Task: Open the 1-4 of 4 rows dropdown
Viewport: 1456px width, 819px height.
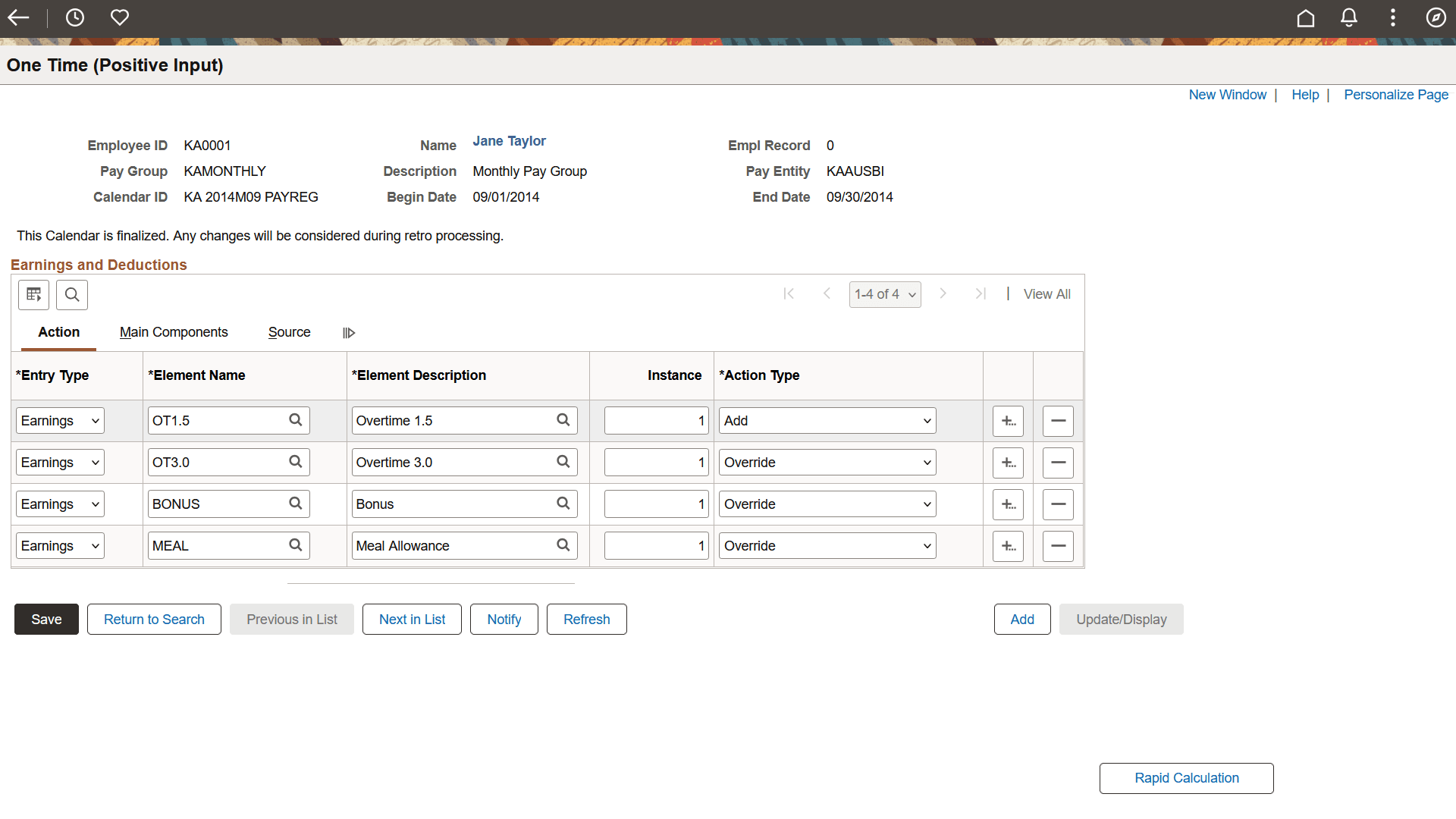Action: [x=884, y=294]
